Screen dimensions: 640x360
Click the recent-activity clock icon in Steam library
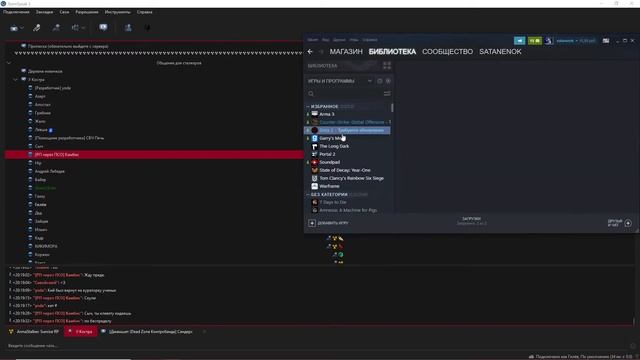(x=380, y=81)
